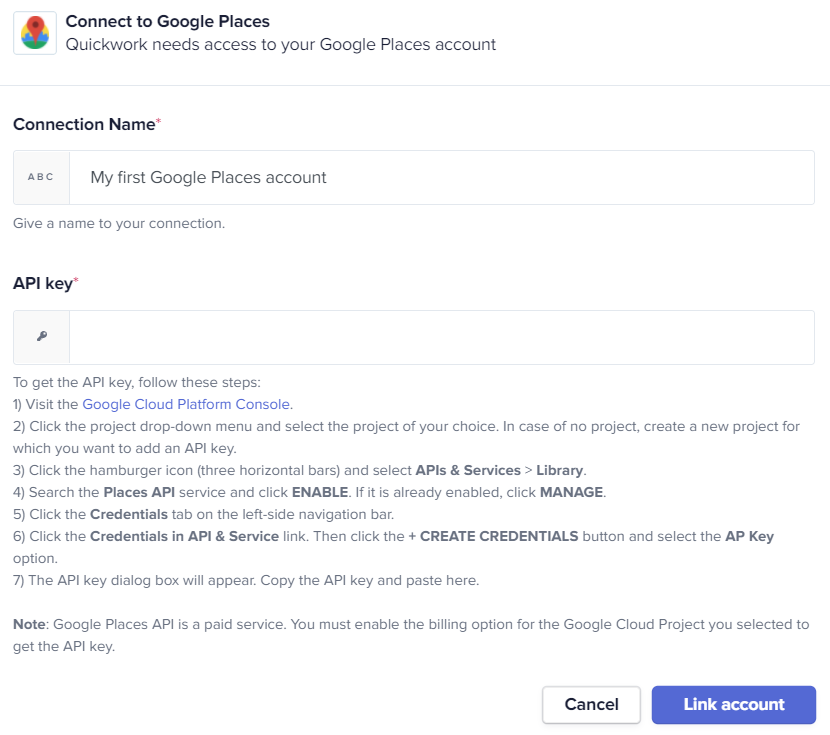Click the ABC text-type icon
Viewport: 830px width, 735px height.
tap(41, 177)
